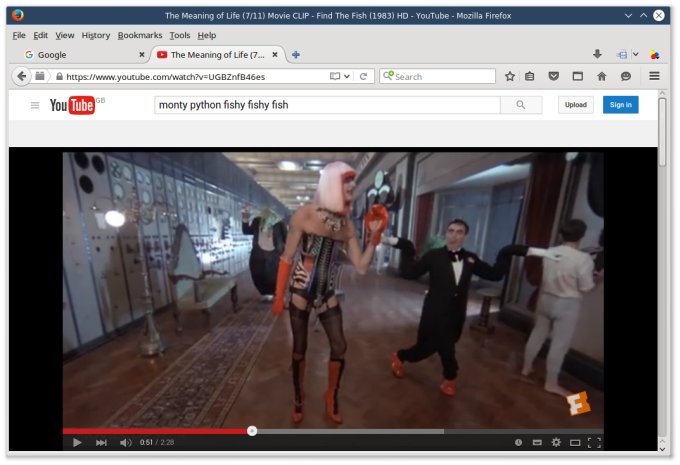Open the Firefox hamburger menu
Image resolution: width=680 pixels, height=465 pixels.
coord(654,76)
